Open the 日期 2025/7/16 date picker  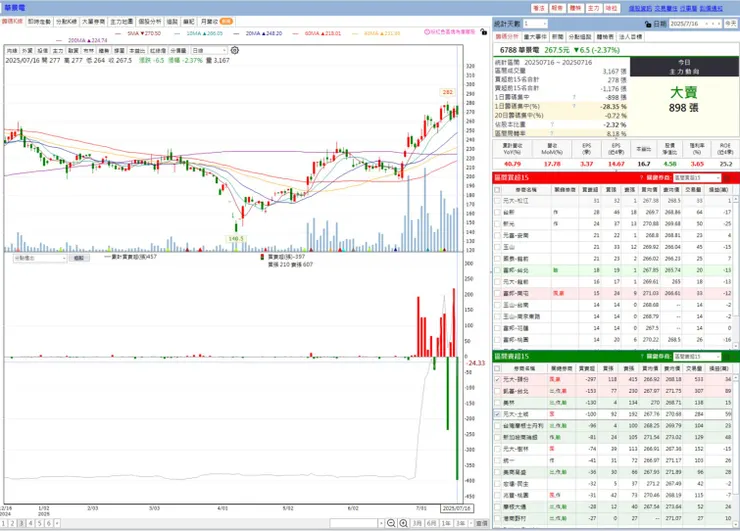click(695, 24)
